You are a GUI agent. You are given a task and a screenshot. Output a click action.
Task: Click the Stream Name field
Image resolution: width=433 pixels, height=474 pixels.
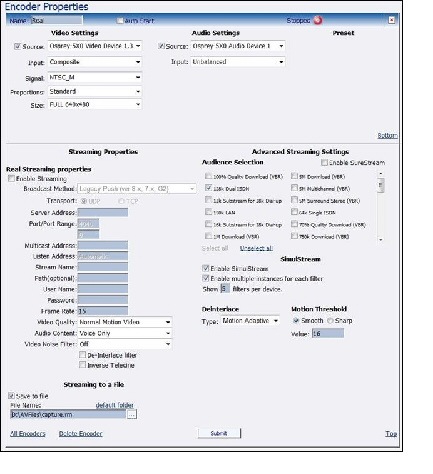click(x=103, y=267)
